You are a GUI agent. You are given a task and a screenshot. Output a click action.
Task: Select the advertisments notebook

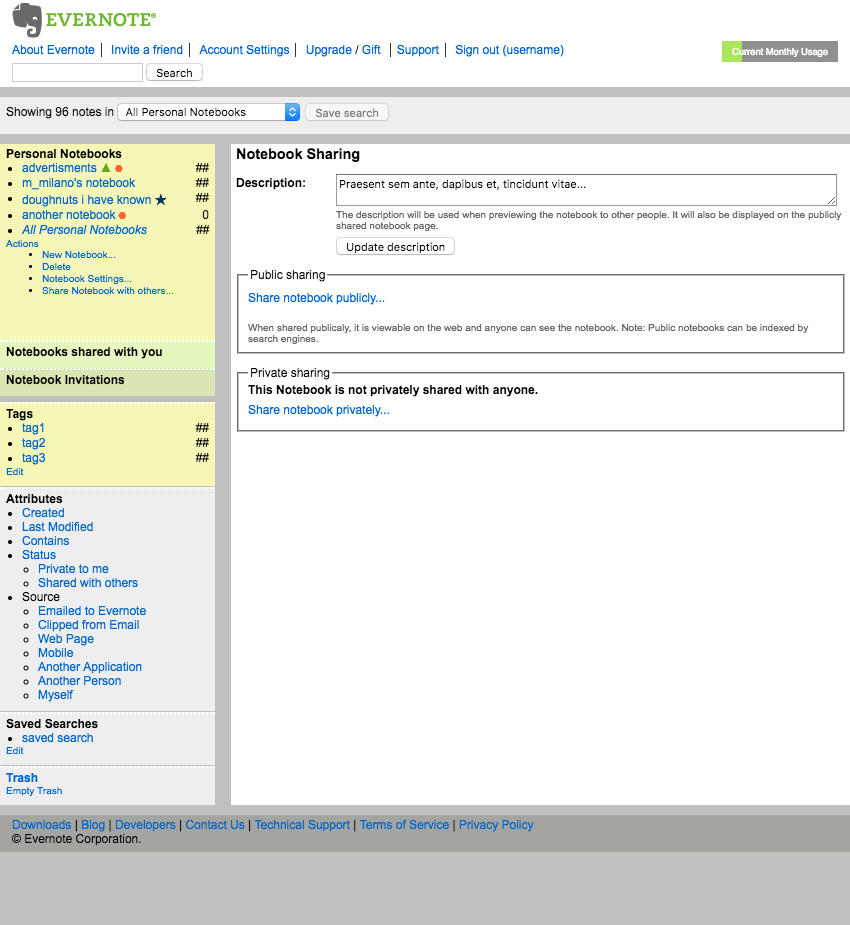click(x=59, y=168)
